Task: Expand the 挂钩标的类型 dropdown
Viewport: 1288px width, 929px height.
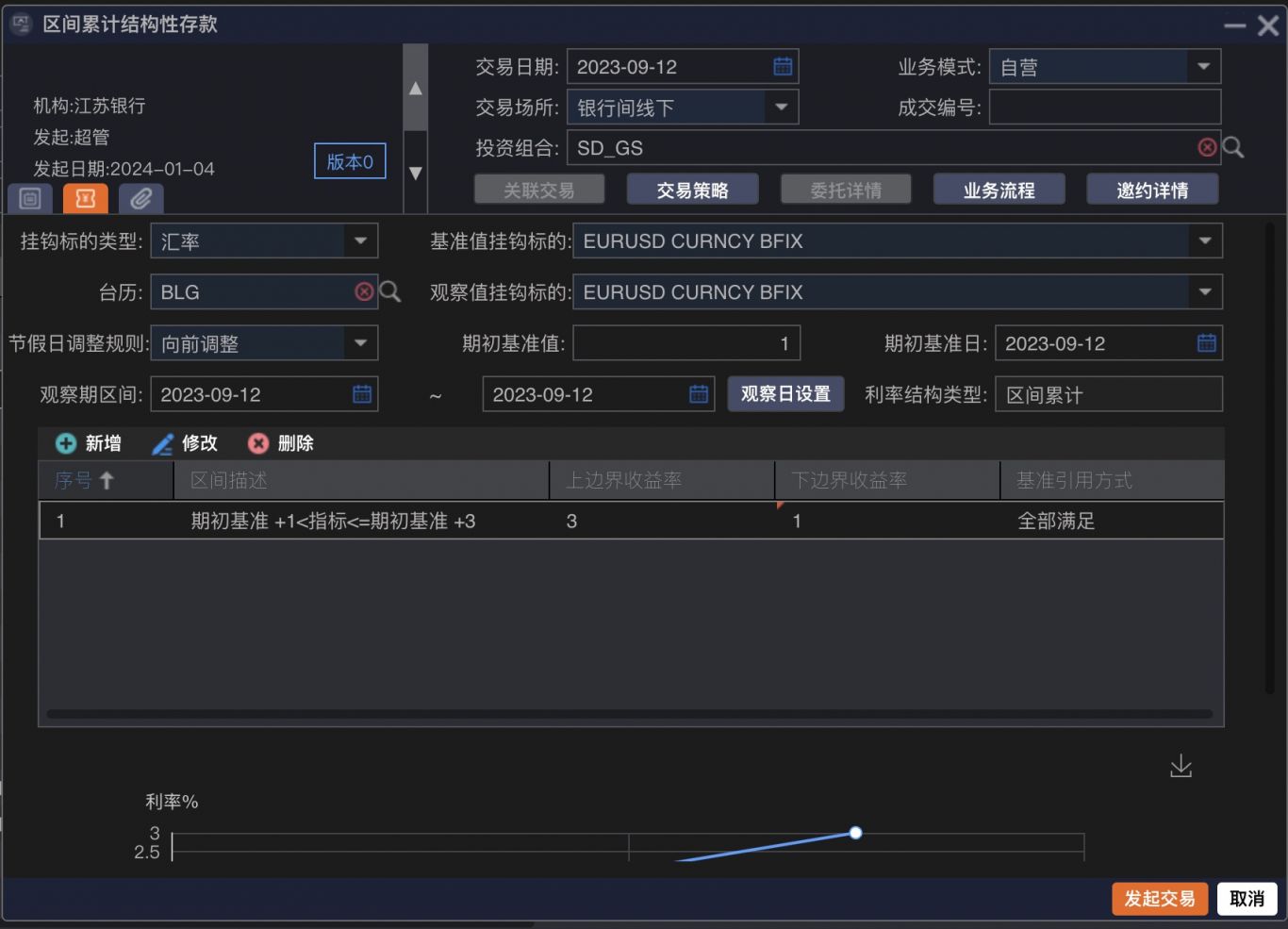Action: click(360, 241)
